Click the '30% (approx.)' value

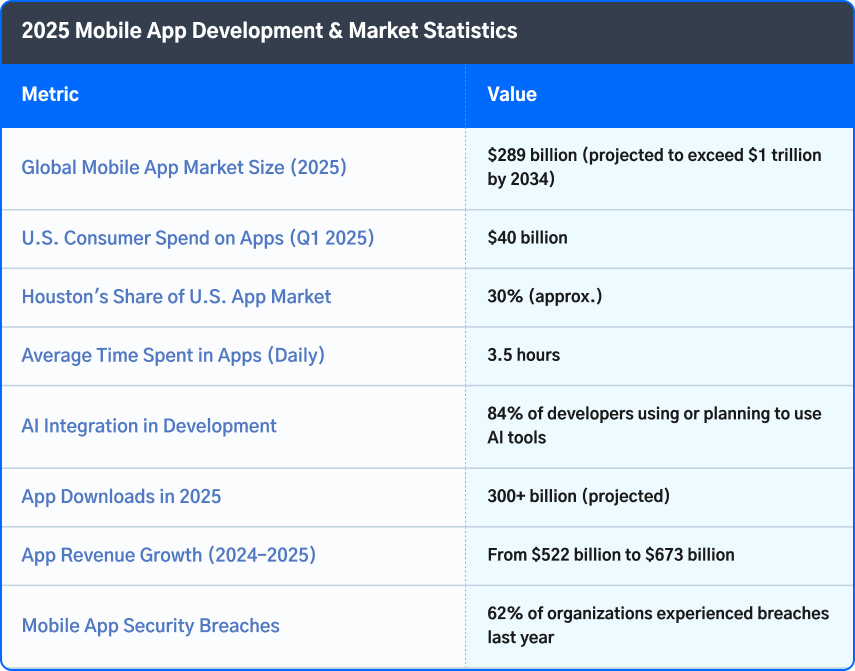544,297
